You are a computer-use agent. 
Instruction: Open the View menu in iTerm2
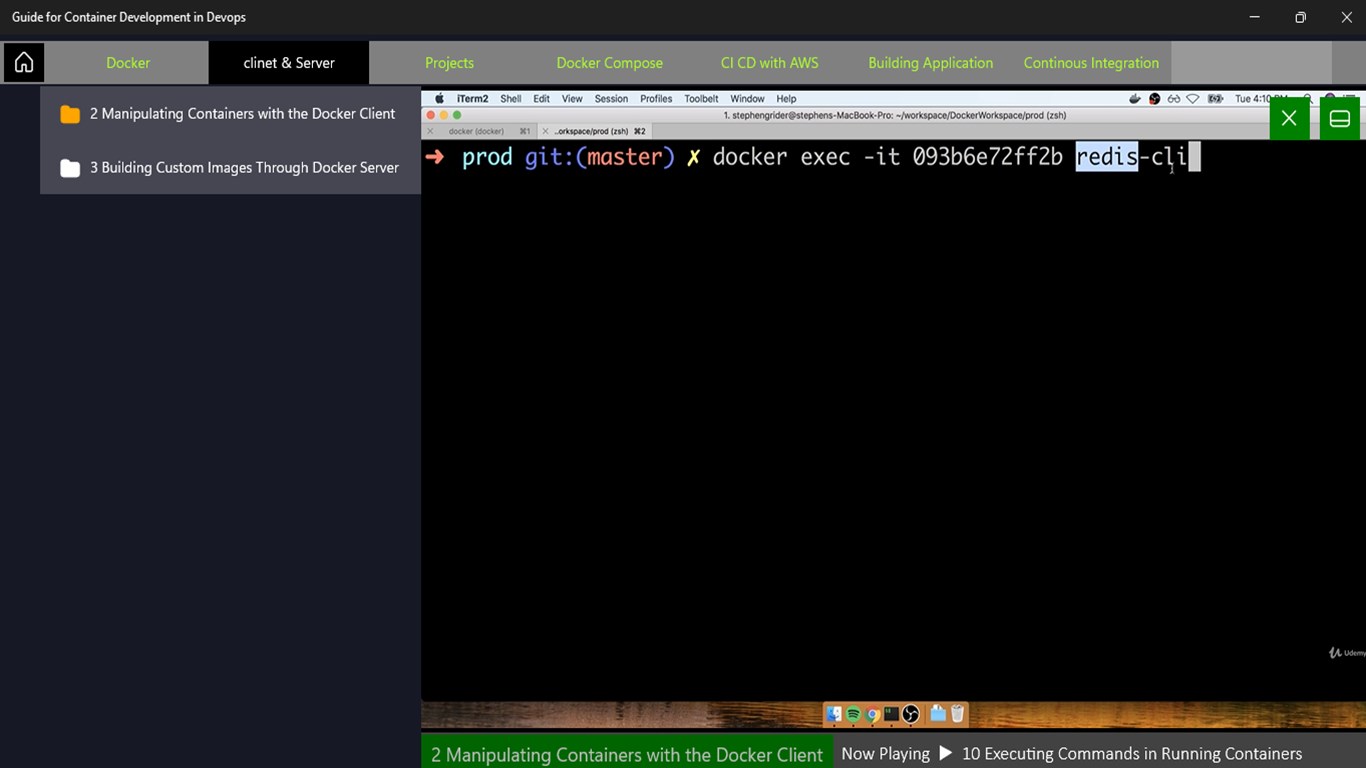(x=572, y=99)
